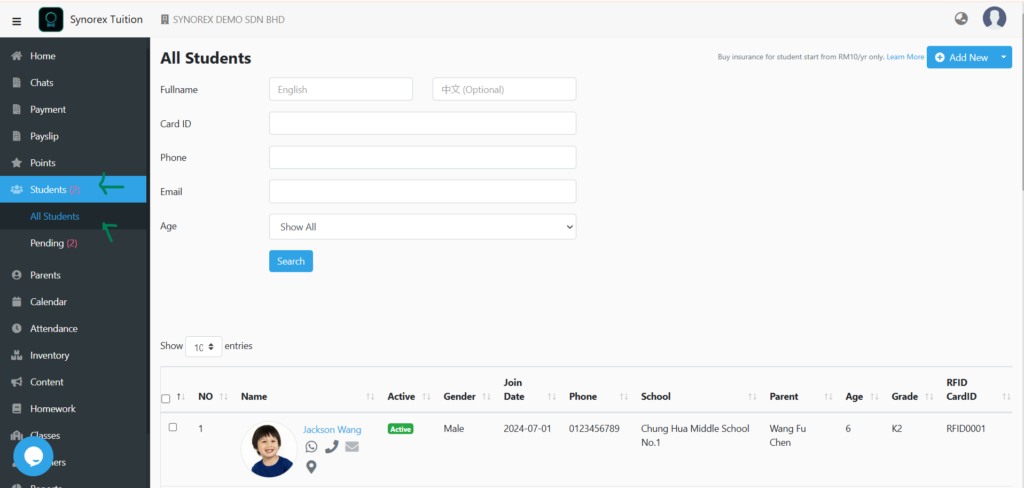This screenshot has width=1024, height=488.
Task: Click map pin icon under Jackson Wang
Action: [312, 467]
